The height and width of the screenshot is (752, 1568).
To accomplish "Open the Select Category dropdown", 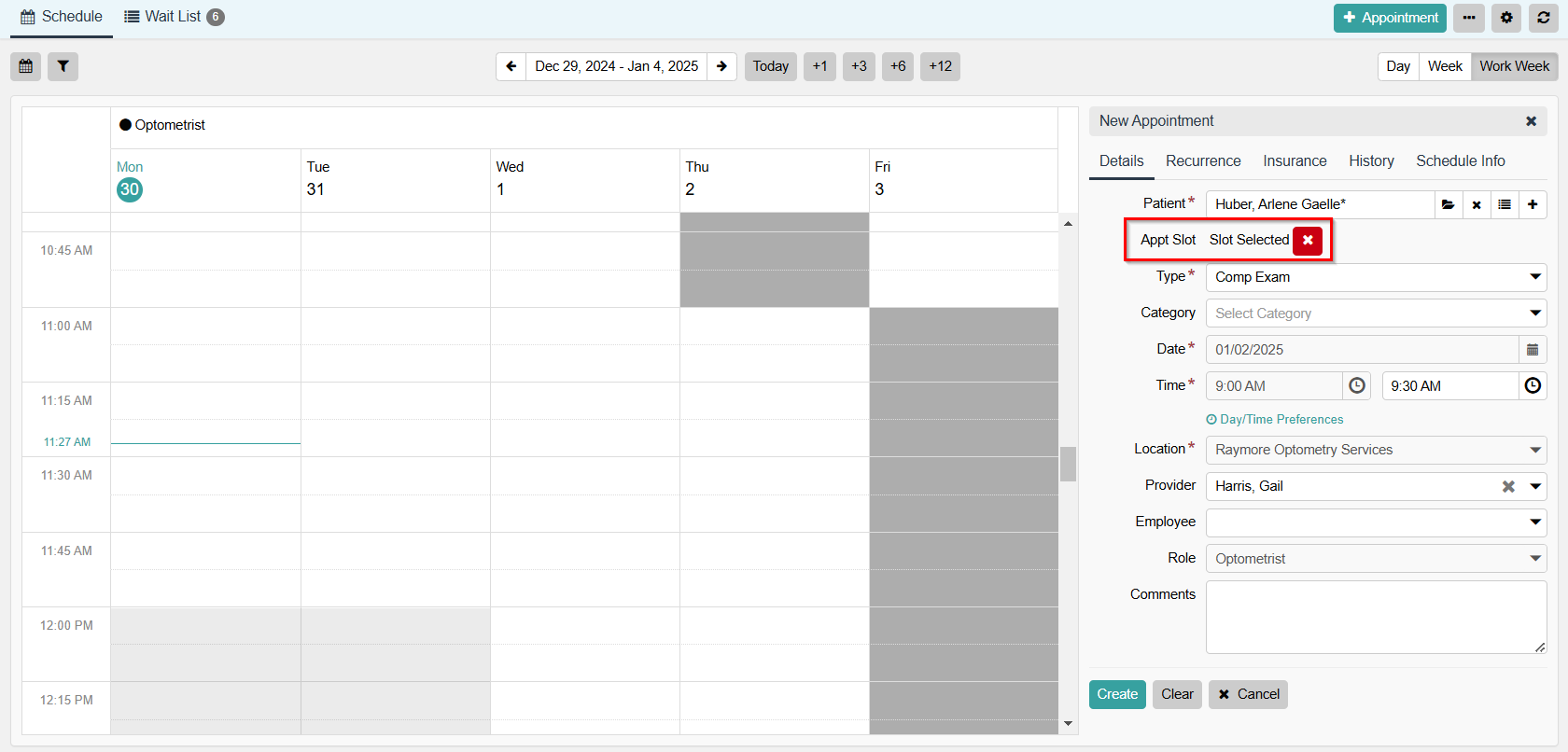I will (1534, 313).
